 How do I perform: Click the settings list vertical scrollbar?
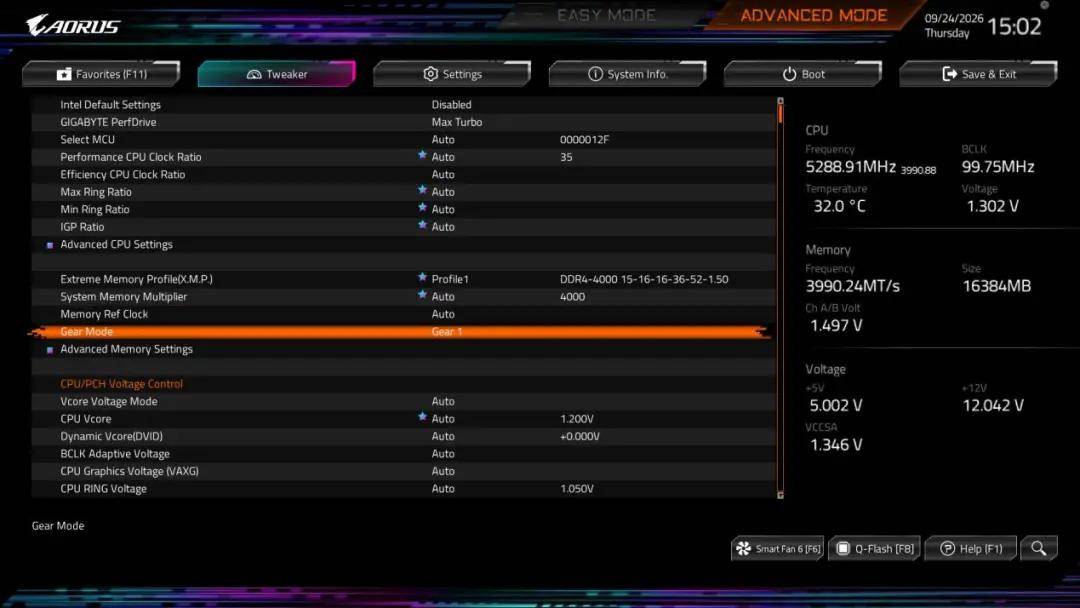click(x=780, y=297)
